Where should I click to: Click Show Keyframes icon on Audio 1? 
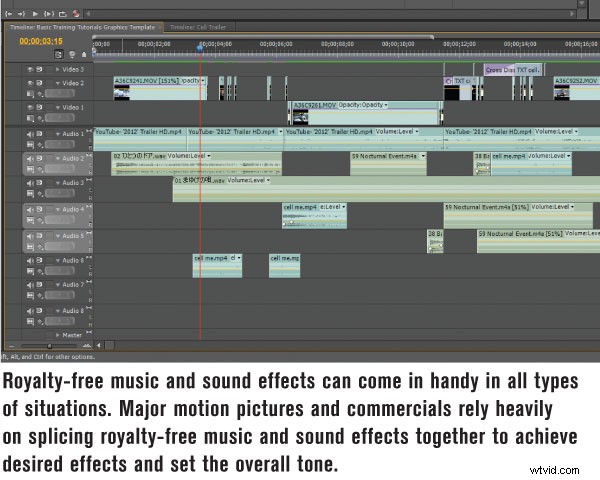coord(41,145)
